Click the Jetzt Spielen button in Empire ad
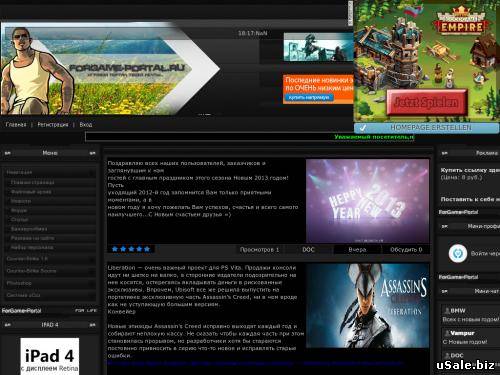This screenshot has height=375, width=500. (426, 102)
